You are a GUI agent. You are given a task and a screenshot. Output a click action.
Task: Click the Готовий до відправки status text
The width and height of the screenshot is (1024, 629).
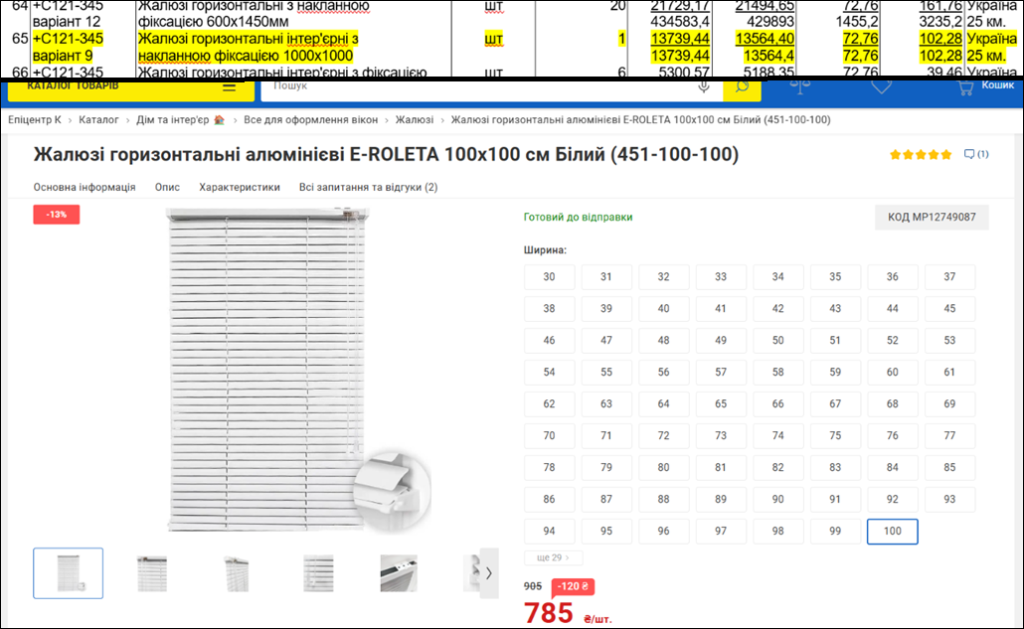click(578, 217)
